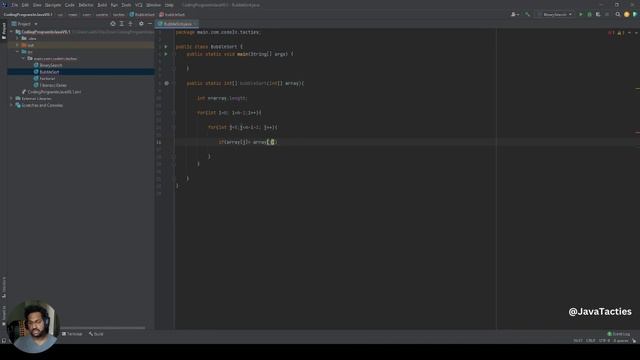This screenshot has height=360, width=640.
Task: Click the BubbleSort class breadcrumb in navigation bar
Action: (x=142, y=14)
